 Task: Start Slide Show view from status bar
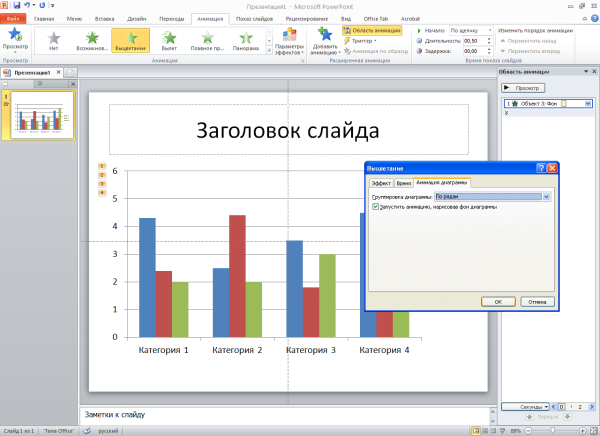click(x=502, y=431)
